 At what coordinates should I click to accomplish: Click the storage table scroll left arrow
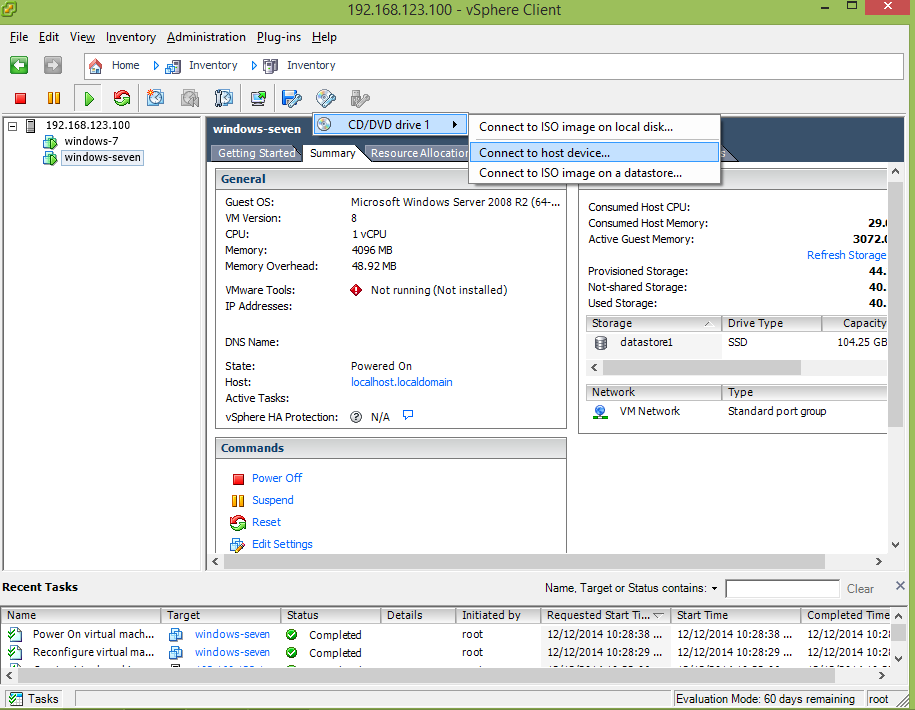pyautogui.click(x=594, y=368)
